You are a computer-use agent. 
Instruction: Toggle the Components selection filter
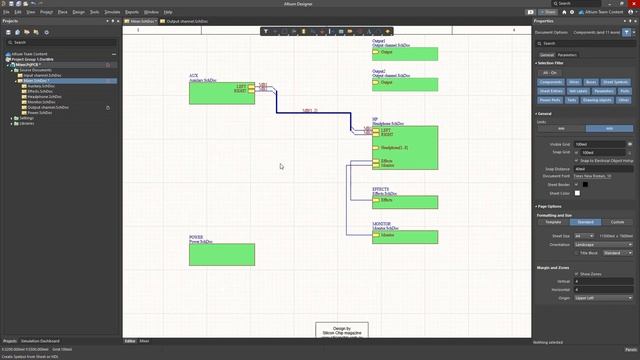point(551,82)
